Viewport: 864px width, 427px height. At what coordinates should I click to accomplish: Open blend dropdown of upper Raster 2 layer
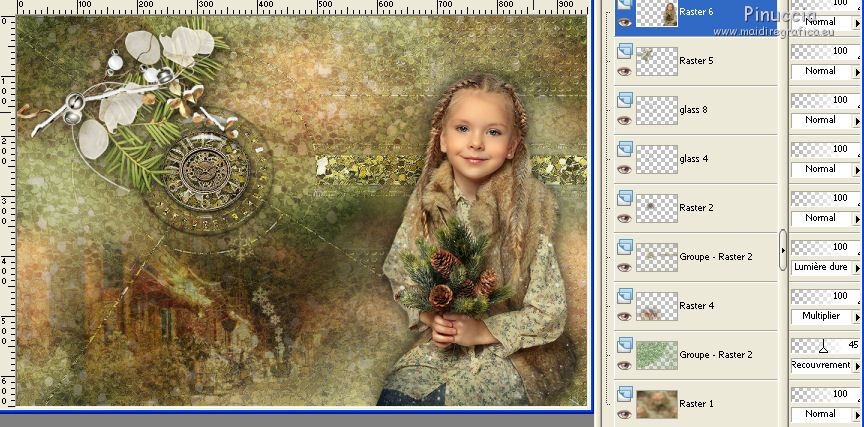826,218
